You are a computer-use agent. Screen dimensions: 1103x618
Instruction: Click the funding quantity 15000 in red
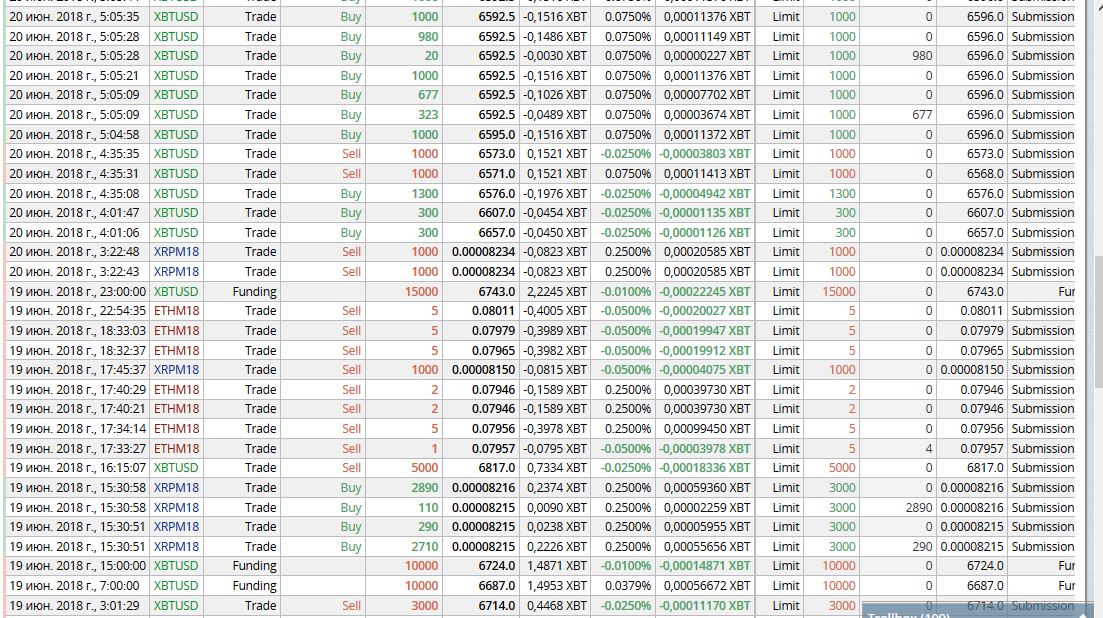tap(421, 291)
